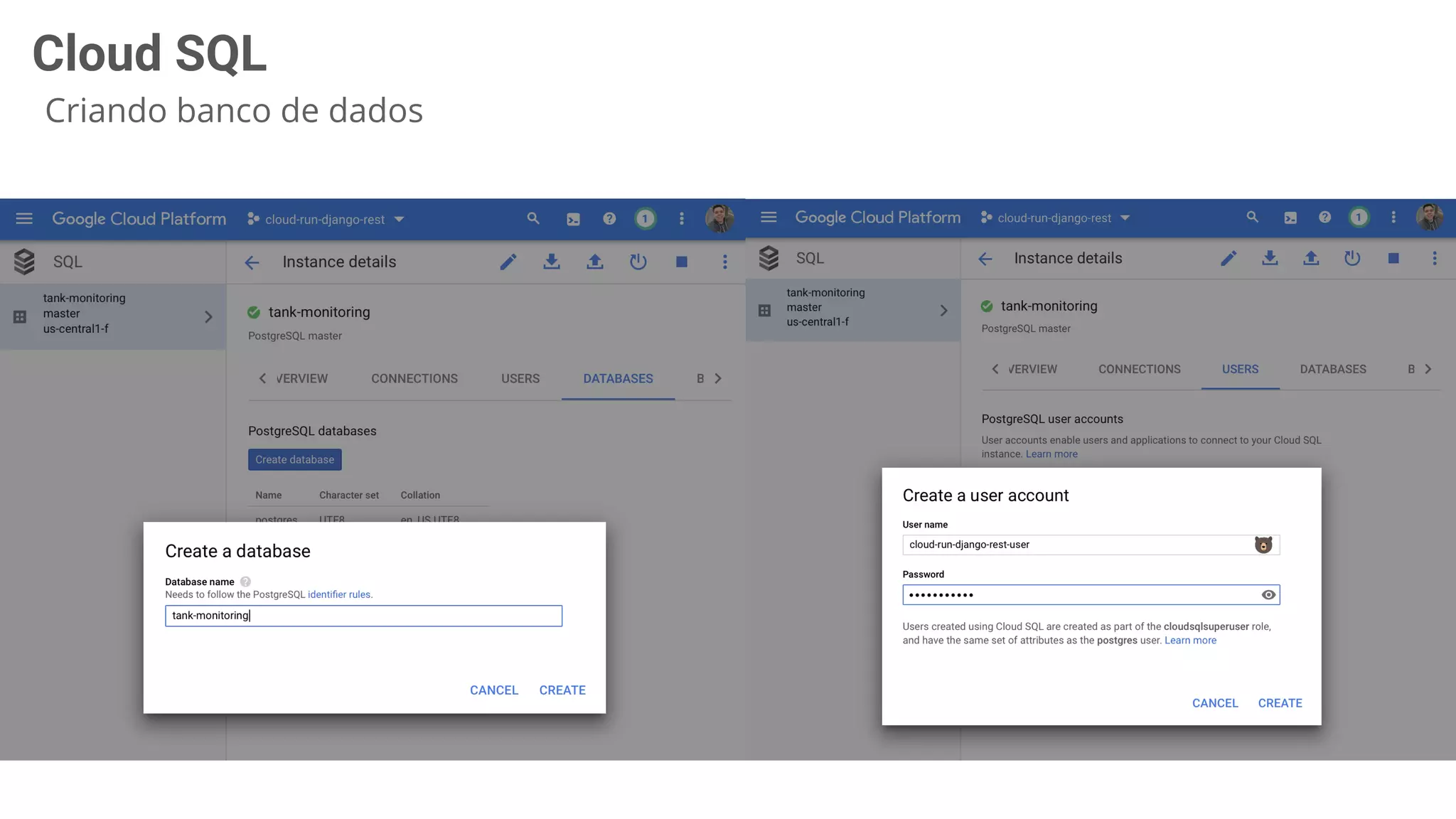Go back from right Instance details
This screenshot has height=819, width=1456.
pos(985,259)
